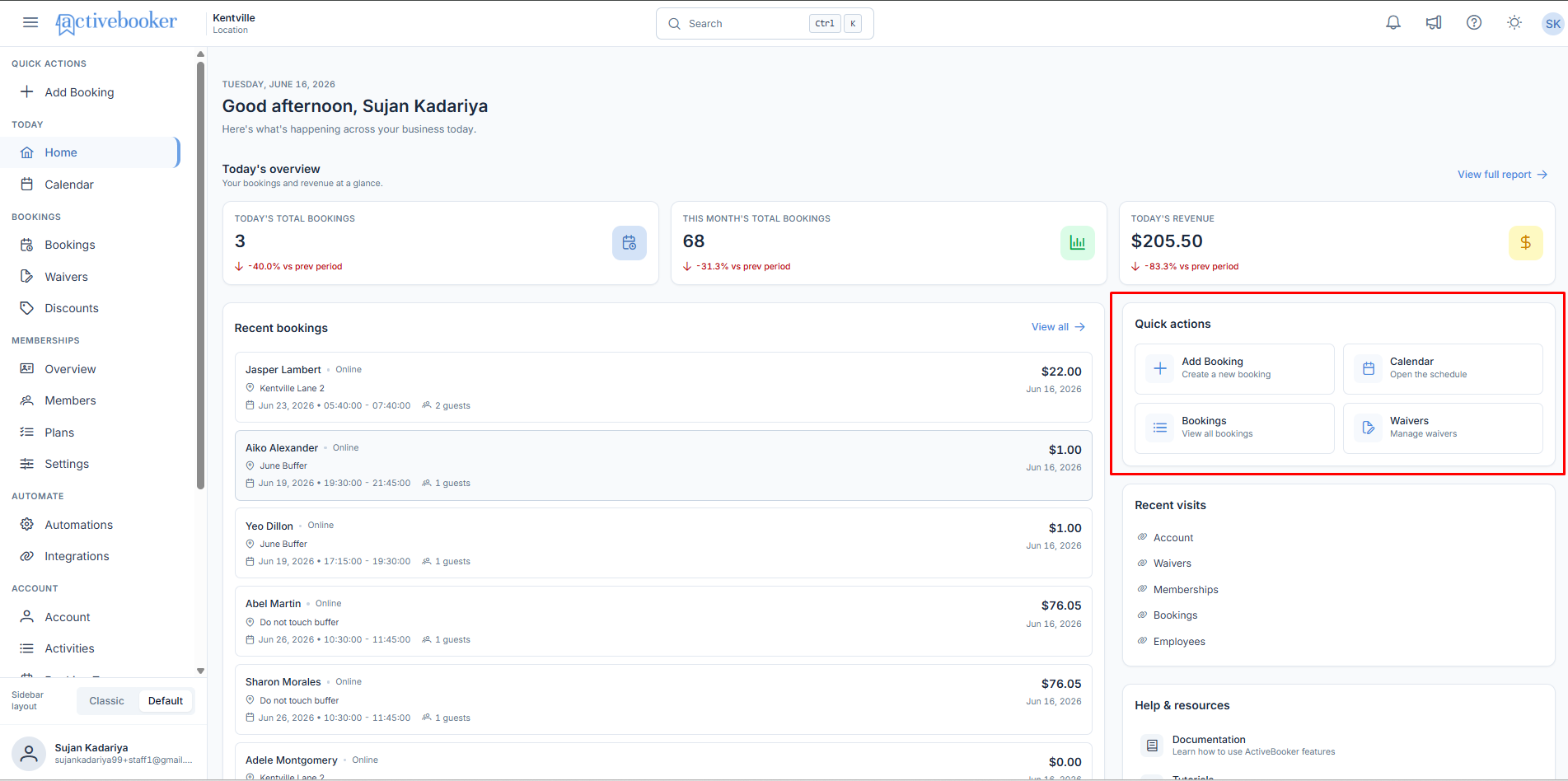
Task: Click the Account person icon in sidebar
Action: pyautogui.click(x=27, y=616)
